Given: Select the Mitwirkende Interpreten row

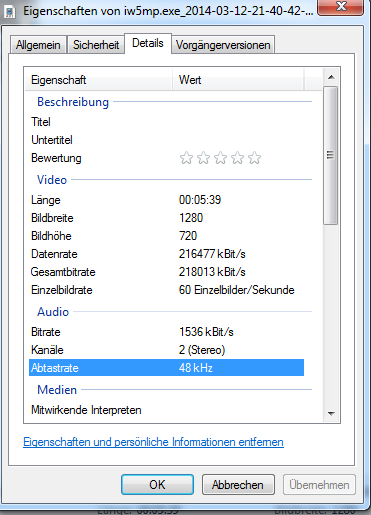Looking at the screenshot, I should (166, 410).
